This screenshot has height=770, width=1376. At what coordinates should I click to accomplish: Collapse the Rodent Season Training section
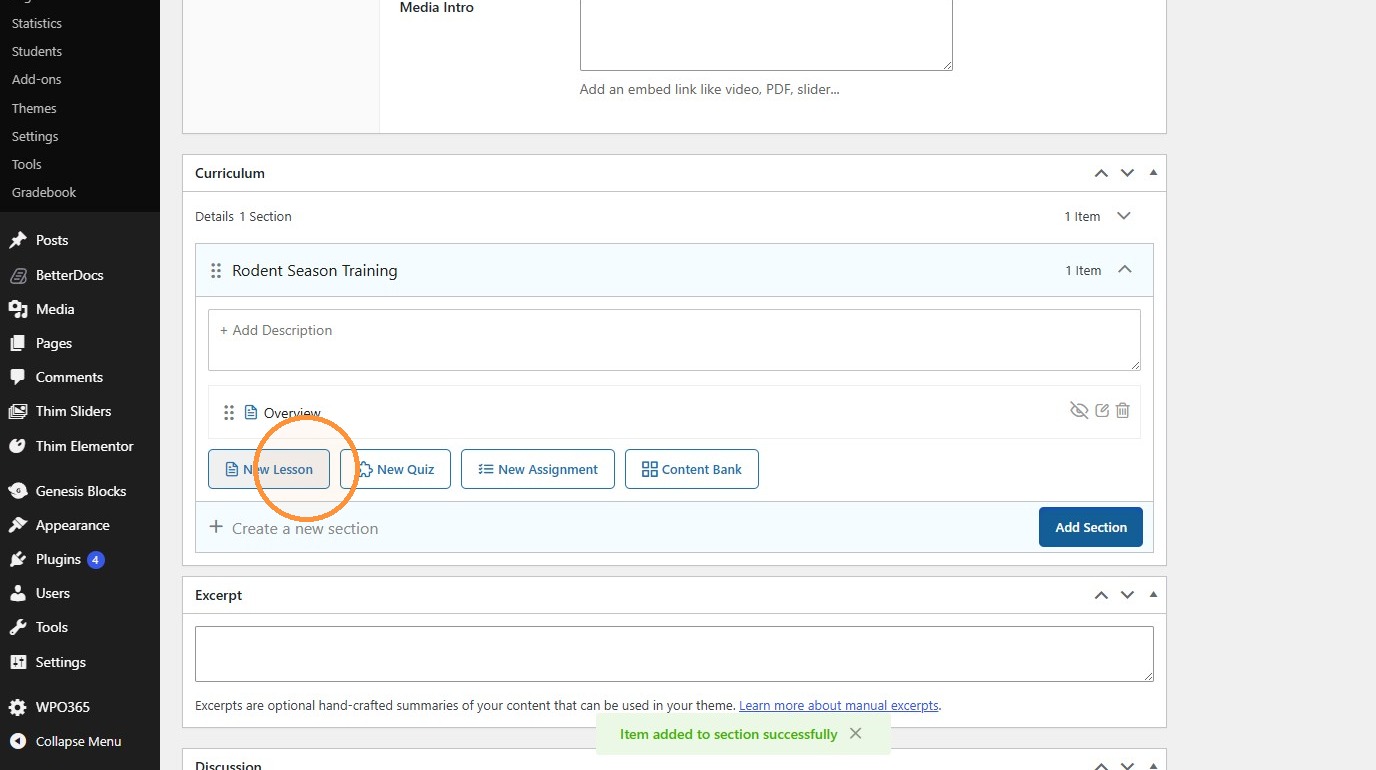[1125, 270]
